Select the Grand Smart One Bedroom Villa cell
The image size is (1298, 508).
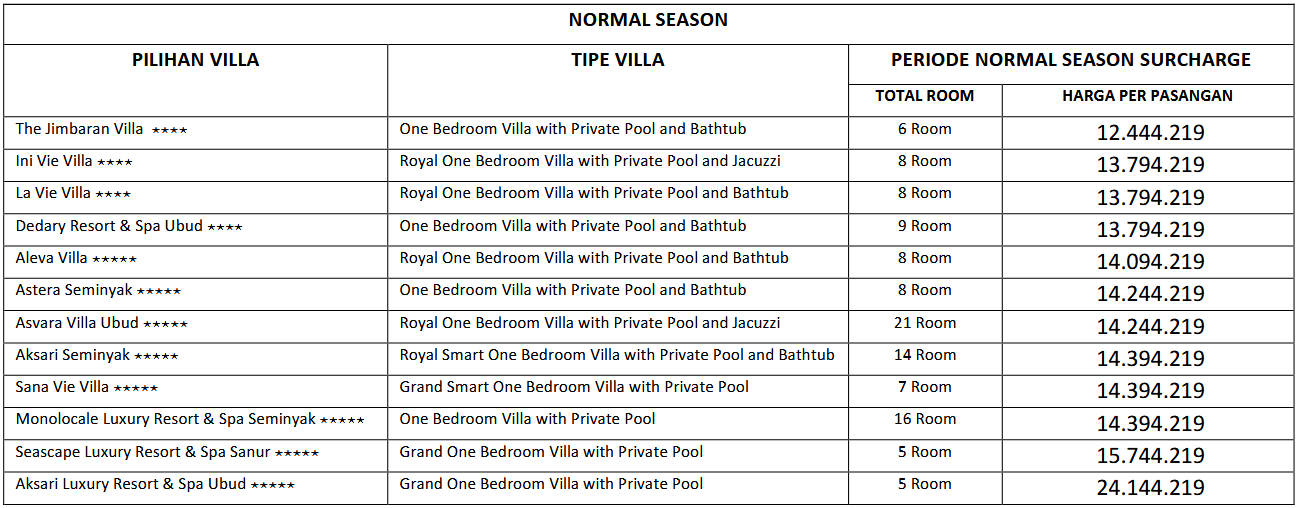point(574,387)
